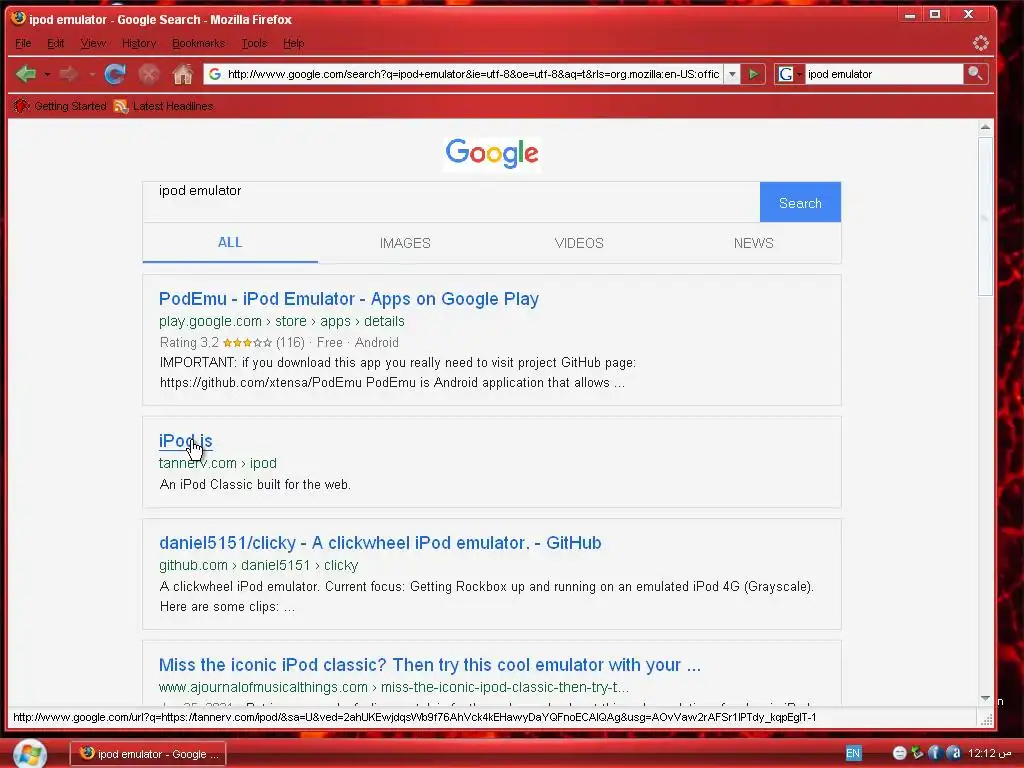The width and height of the screenshot is (1024, 768).
Task: Open the History menu
Action: pos(139,43)
